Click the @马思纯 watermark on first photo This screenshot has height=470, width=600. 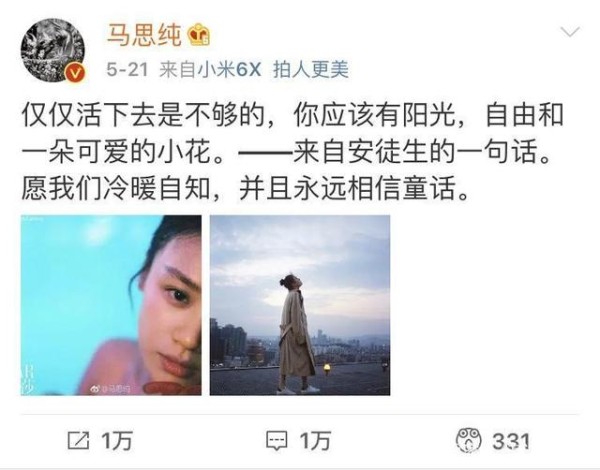(x=111, y=389)
